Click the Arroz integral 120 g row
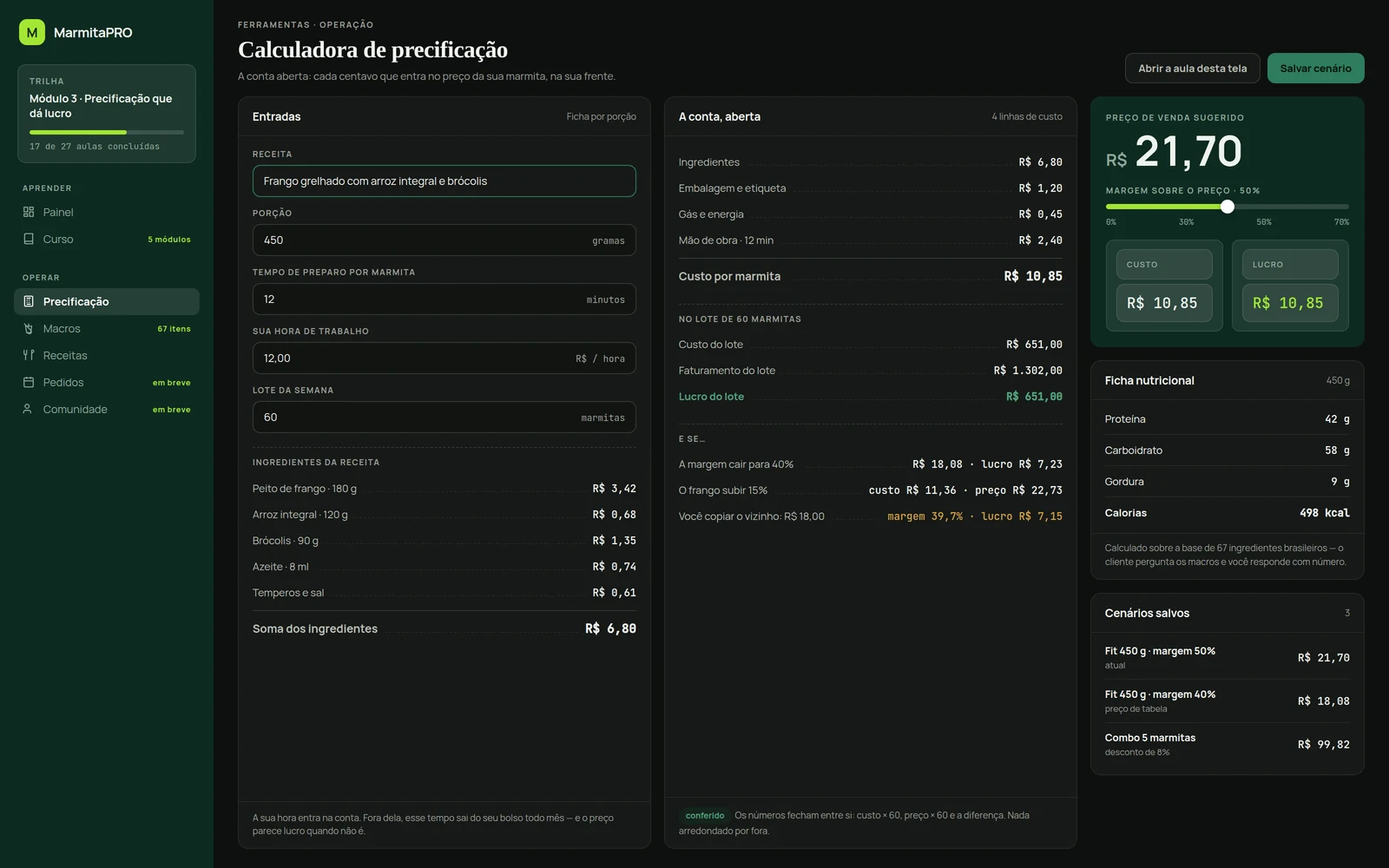The height and width of the screenshot is (868, 1389). click(x=444, y=515)
